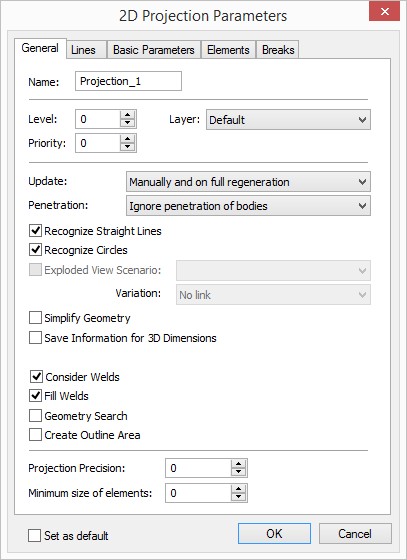Uncheck Recognize Straight Lines
407x560 pixels.
point(35,231)
